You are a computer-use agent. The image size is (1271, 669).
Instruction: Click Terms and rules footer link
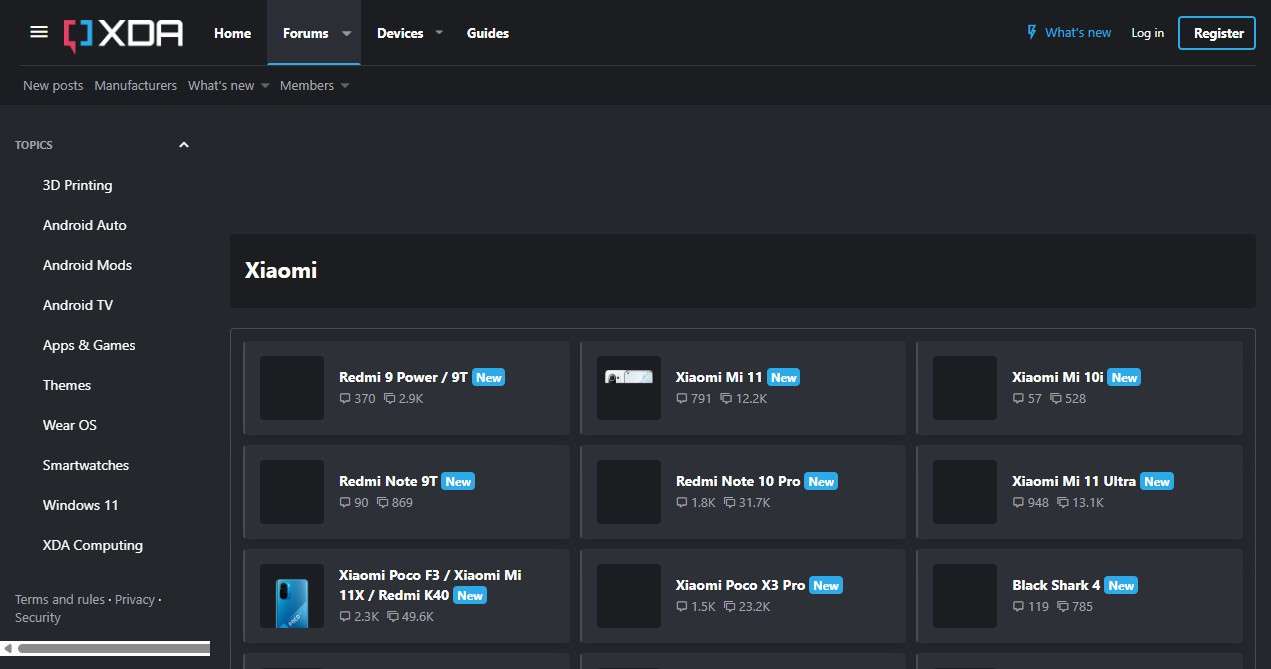[60, 599]
